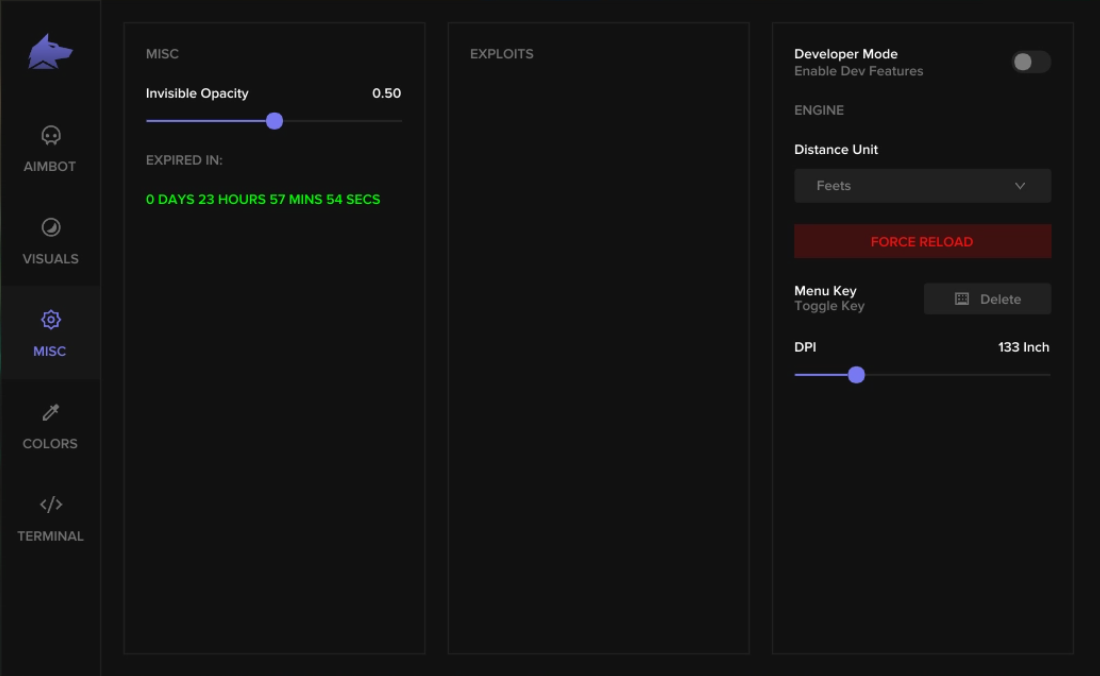Change the Menu Key Delete binding
1100x676 pixels.
tap(987, 299)
